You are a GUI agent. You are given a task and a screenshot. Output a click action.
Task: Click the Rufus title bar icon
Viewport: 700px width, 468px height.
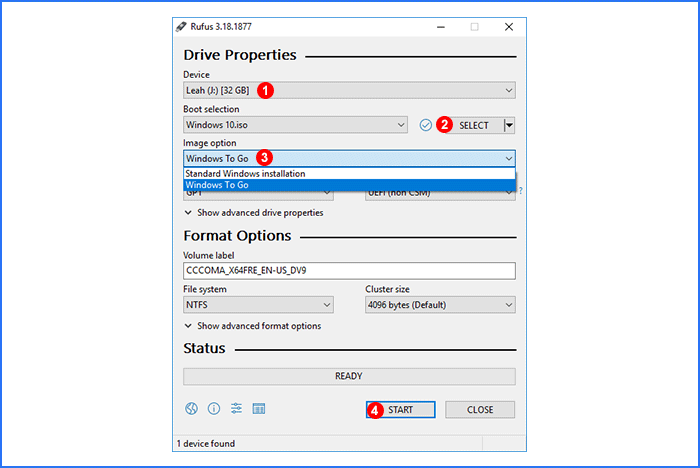pos(181,27)
